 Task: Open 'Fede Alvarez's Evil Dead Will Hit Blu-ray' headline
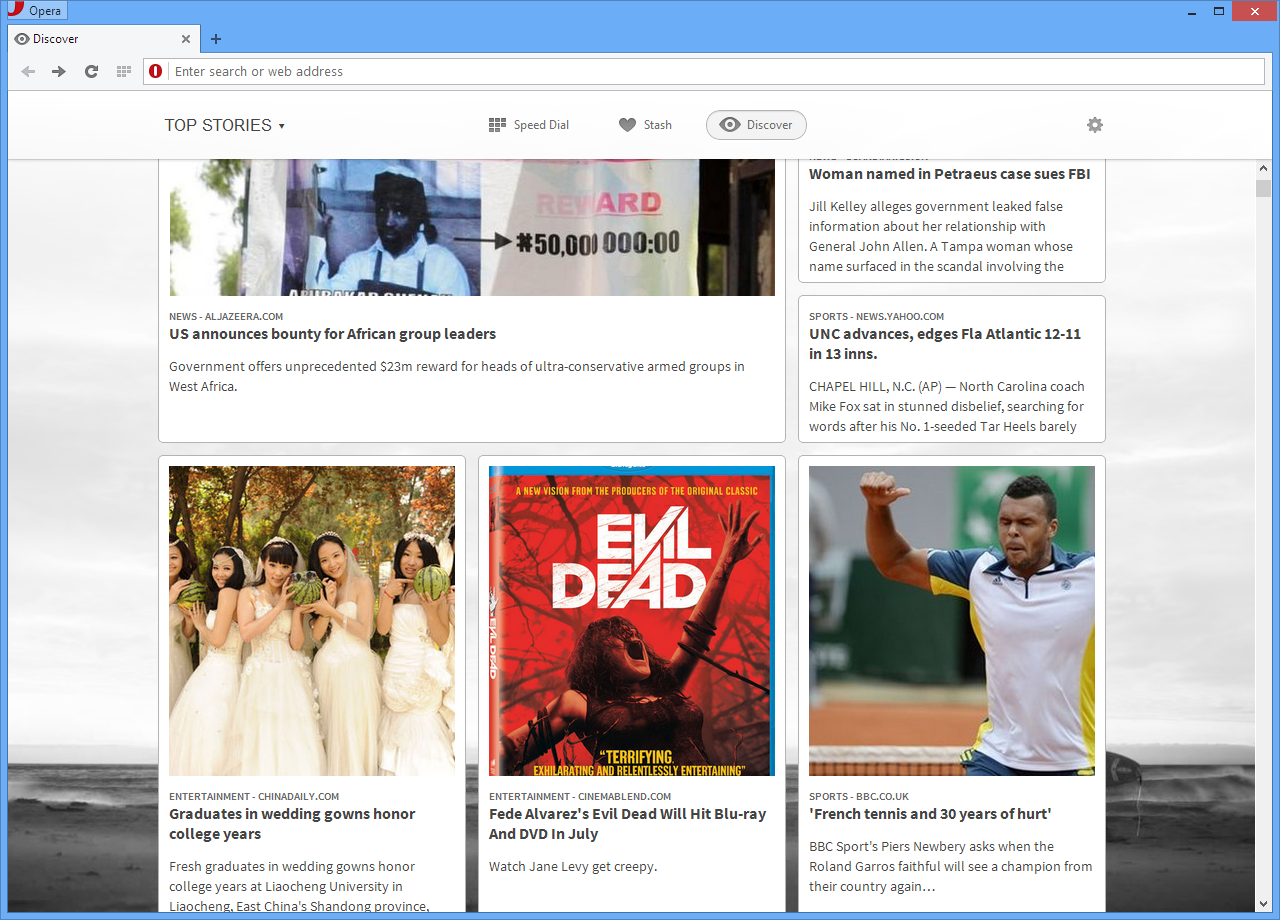627,824
